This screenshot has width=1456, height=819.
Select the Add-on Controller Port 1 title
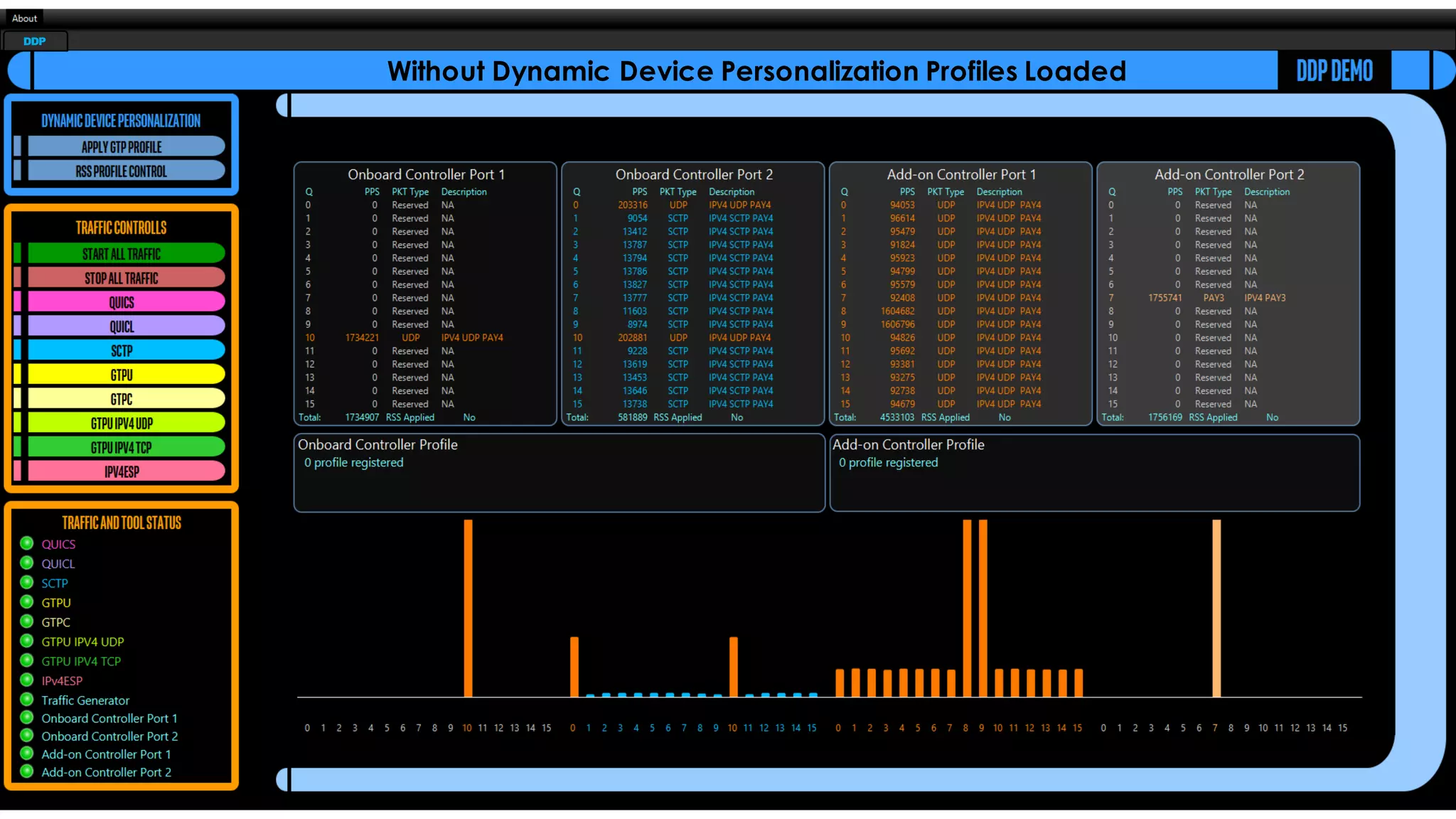coord(961,174)
